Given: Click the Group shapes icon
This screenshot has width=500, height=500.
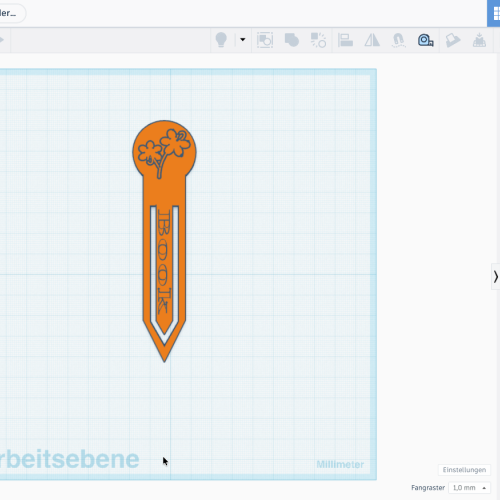Looking at the screenshot, I should click(x=265, y=40).
